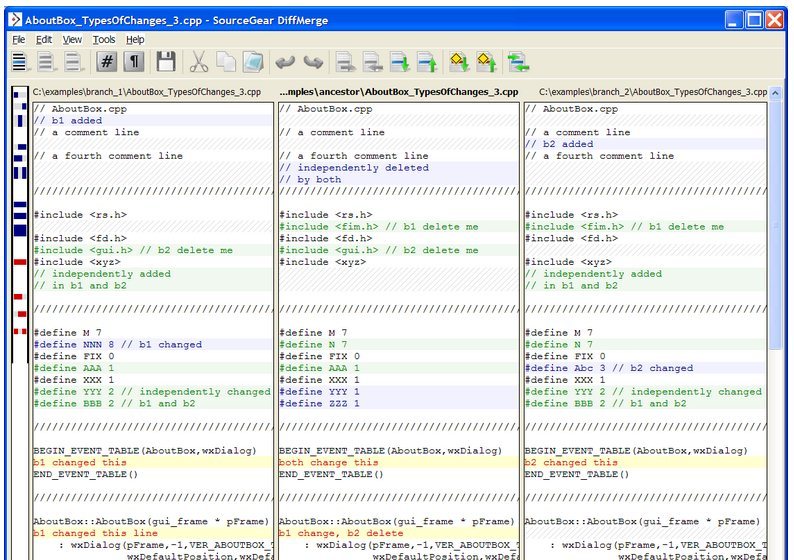The height and width of the screenshot is (560, 794).
Task: Click the Cut scissors icon
Action: click(x=198, y=62)
